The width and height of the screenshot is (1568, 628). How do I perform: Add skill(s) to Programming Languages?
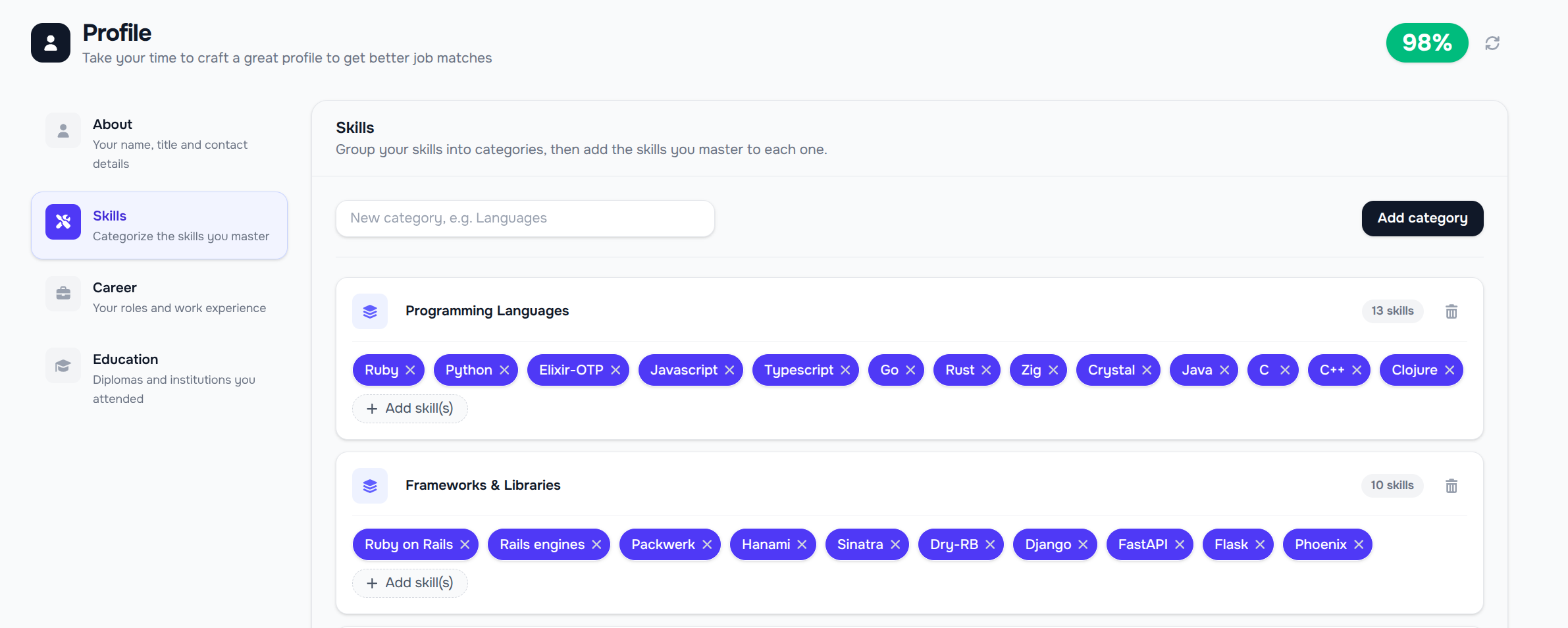point(410,409)
